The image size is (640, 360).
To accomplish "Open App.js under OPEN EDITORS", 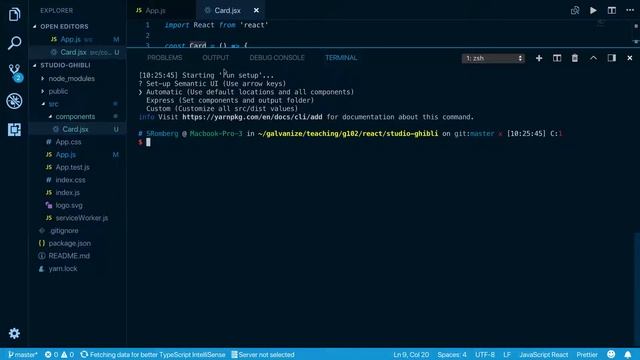I will [x=70, y=39].
